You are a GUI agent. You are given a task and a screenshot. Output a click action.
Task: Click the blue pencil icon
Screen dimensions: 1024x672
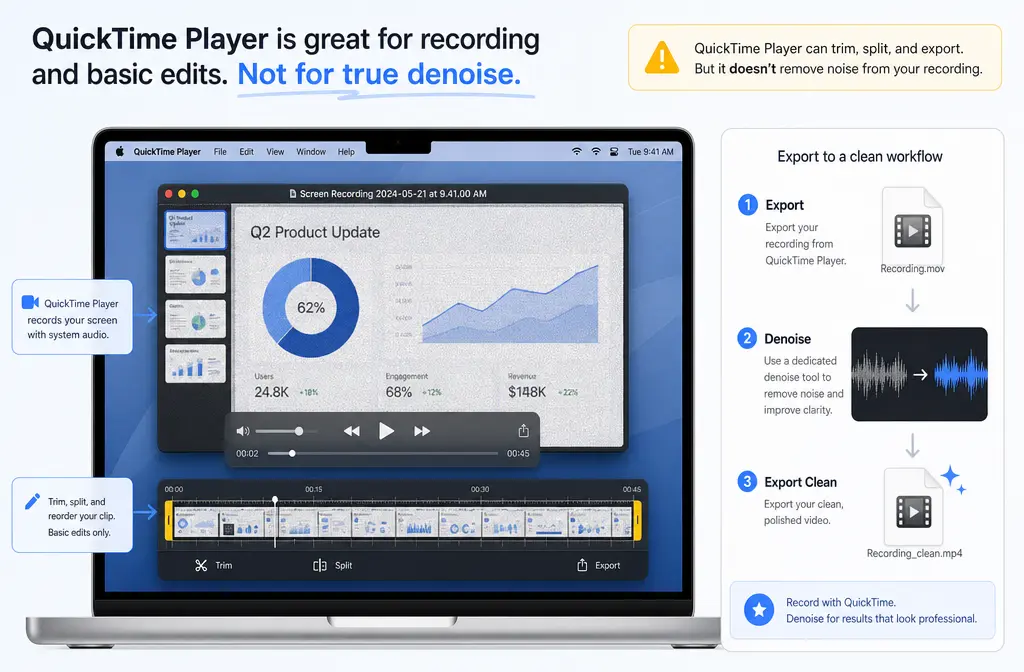click(32, 501)
